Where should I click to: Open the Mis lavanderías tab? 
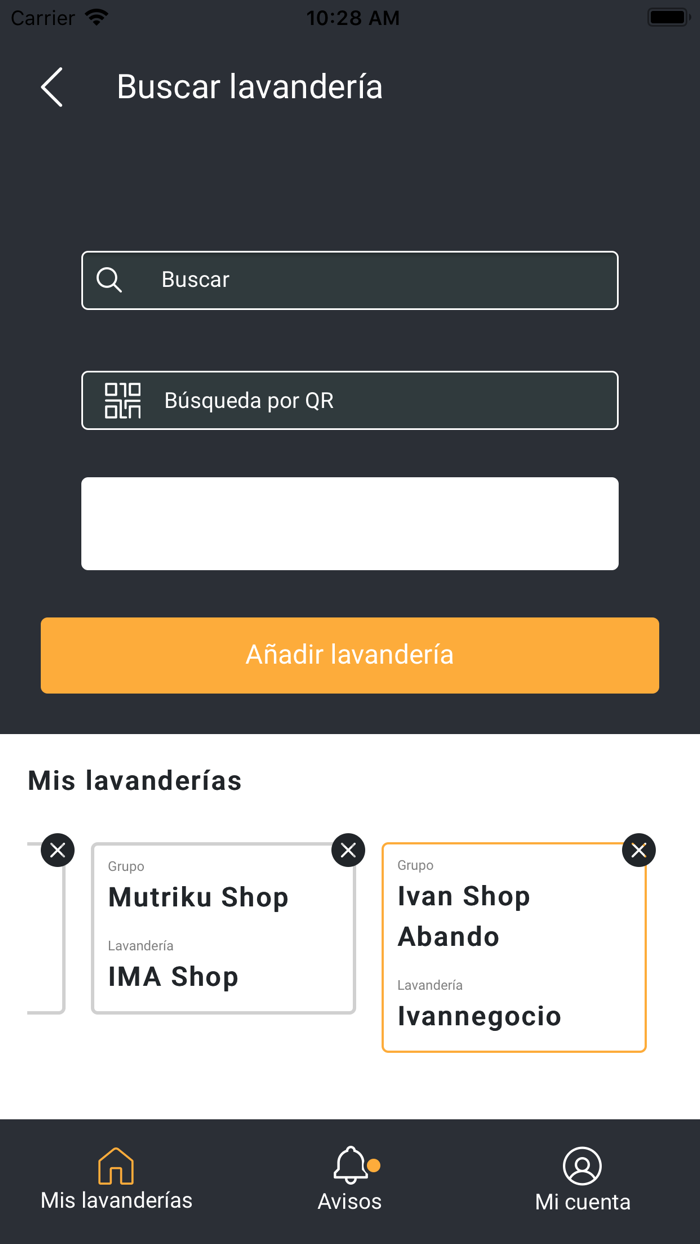tap(116, 1180)
